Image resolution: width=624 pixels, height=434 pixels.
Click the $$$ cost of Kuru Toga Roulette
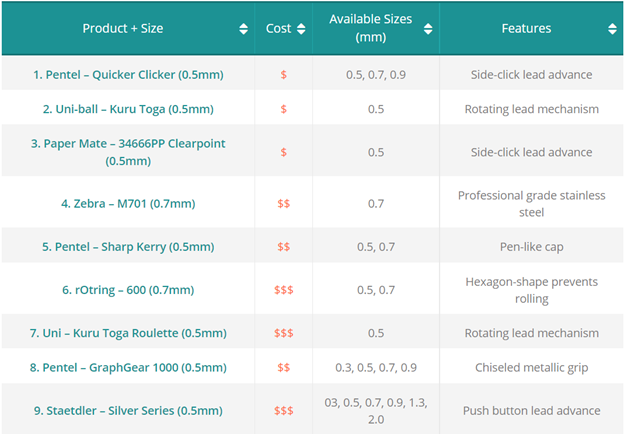click(x=283, y=333)
